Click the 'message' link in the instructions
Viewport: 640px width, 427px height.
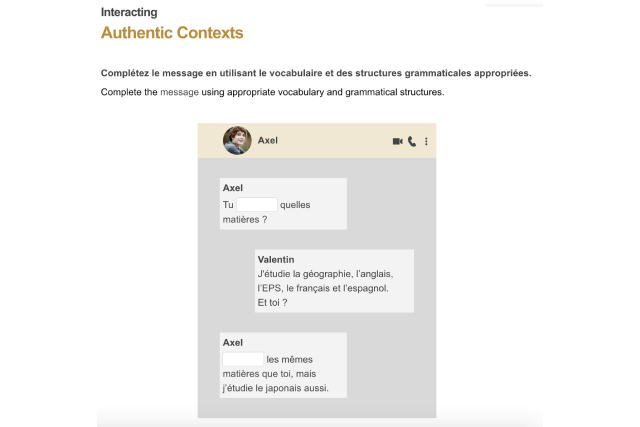pos(179,92)
